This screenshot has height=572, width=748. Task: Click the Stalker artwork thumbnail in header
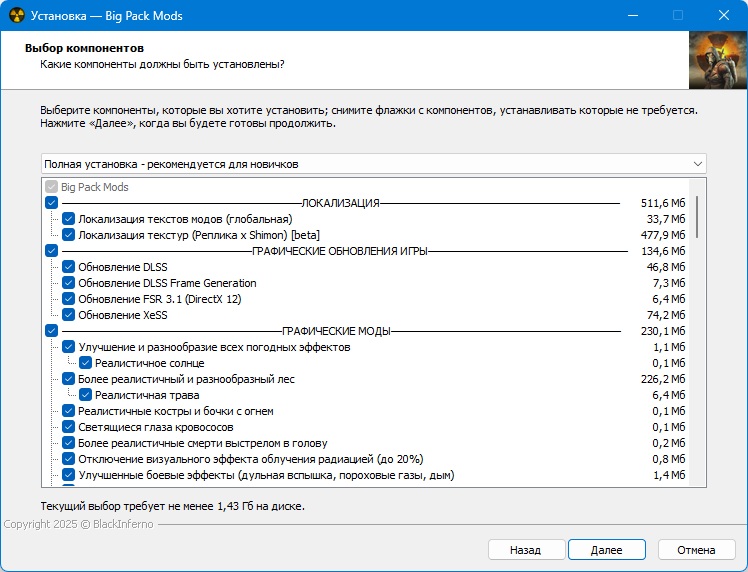tap(717, 60)
